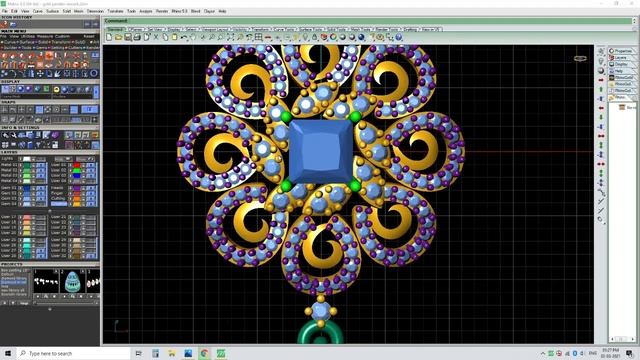
Task: Click the red double-headed arrow icon in right toolbar
Action: pos(601,136)
